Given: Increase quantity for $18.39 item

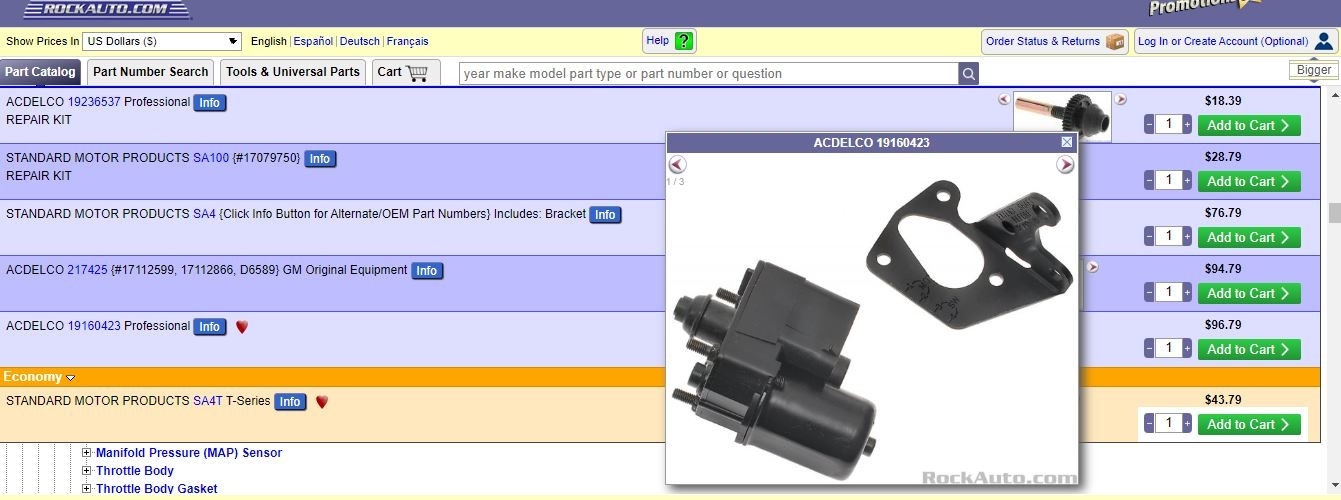Looking at the screenshot, I should tap(1187, 125).
